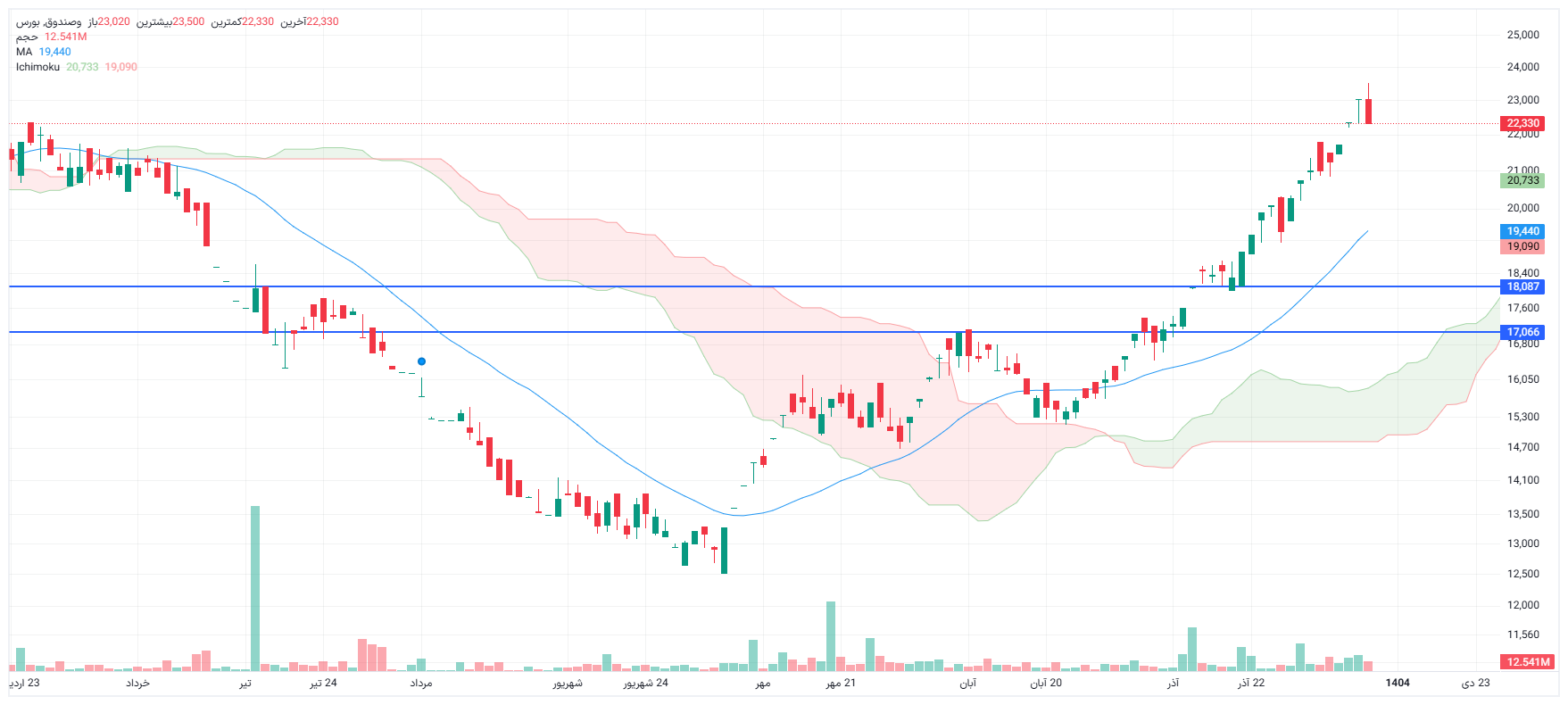Click the blue 17,066 price axis tag

[x=1522, y=332]
